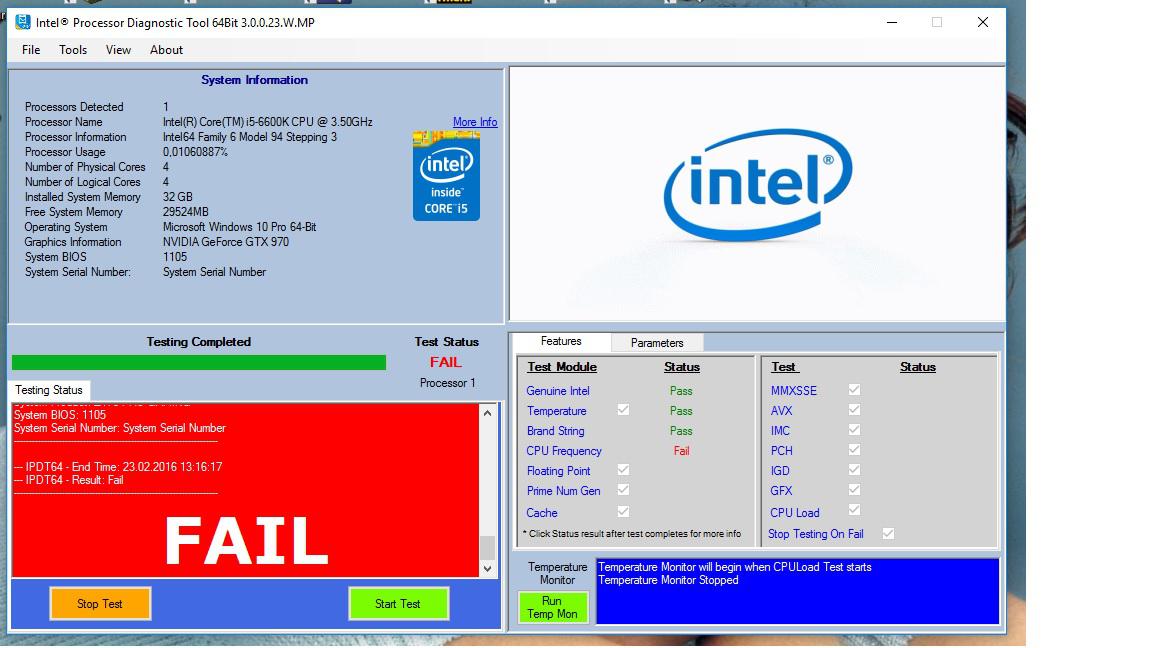Select the Testing Status tab

[x=49, y=390]
